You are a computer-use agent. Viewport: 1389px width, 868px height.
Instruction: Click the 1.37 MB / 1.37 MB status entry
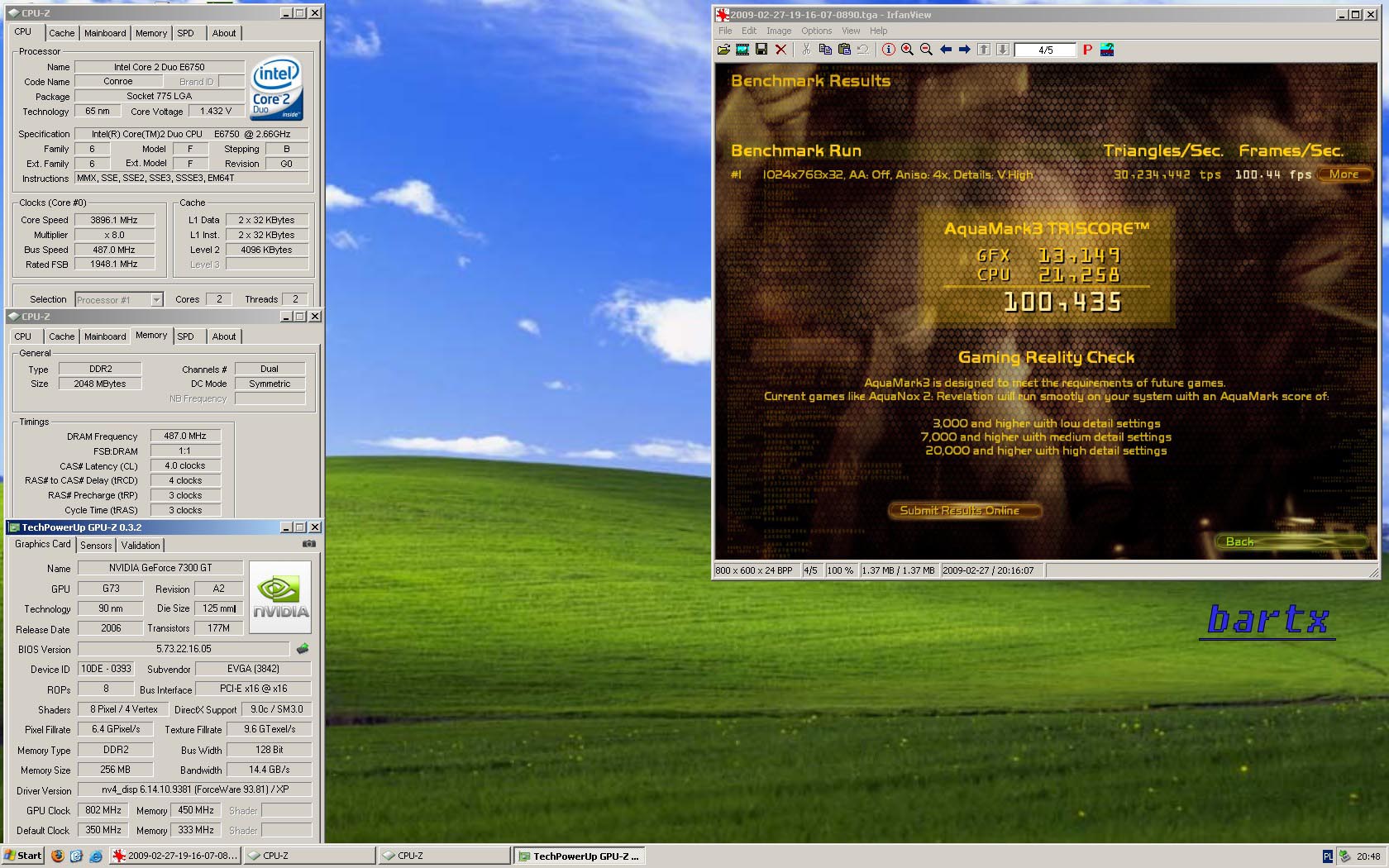(898, 570)
